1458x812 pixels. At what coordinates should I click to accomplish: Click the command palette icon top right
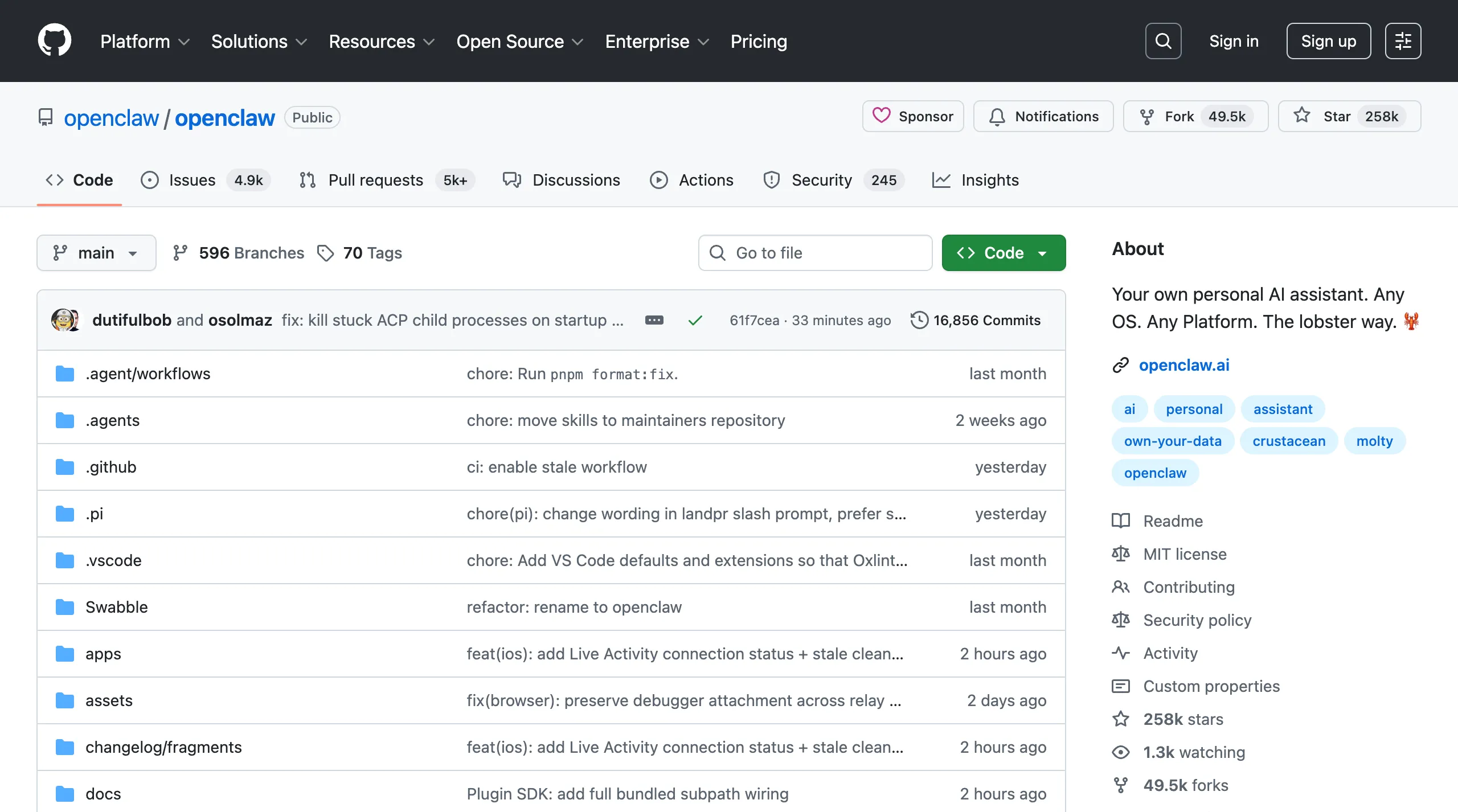(1403, 40)
